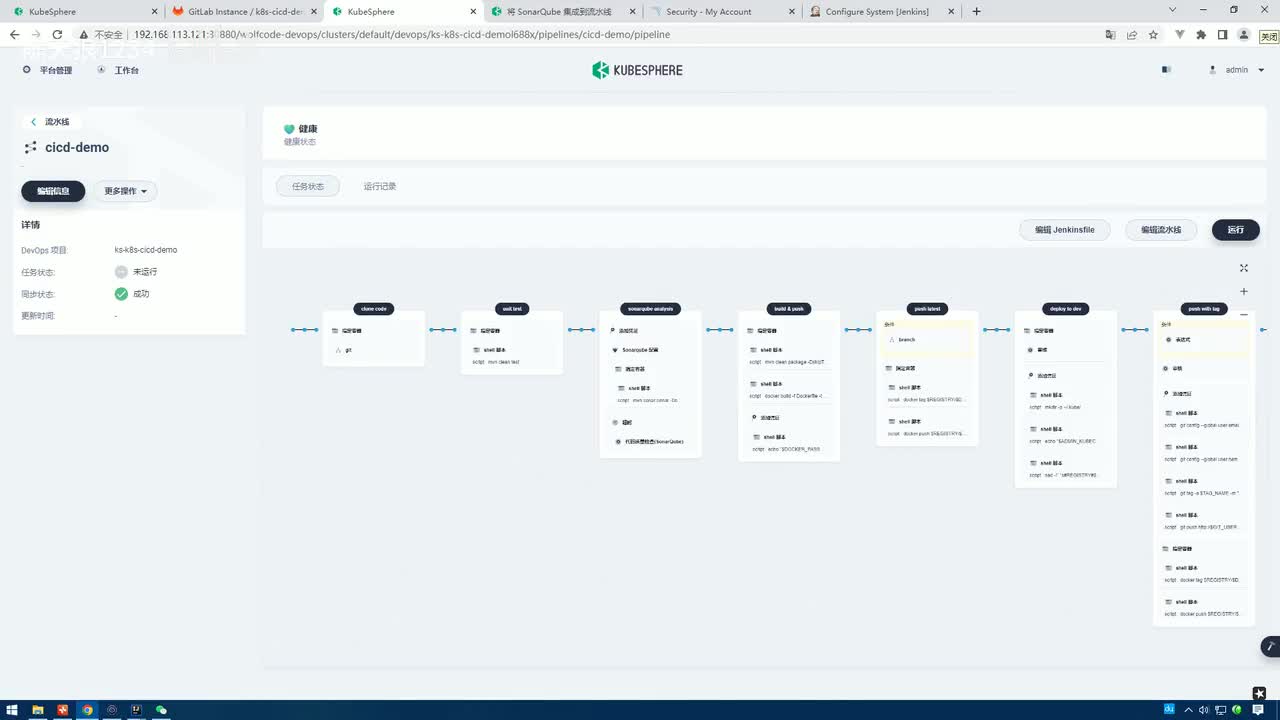This screenshot has width=1280, height=720.
Task: Open WeChat from the taskbar
Action: [x=161, y=710]
